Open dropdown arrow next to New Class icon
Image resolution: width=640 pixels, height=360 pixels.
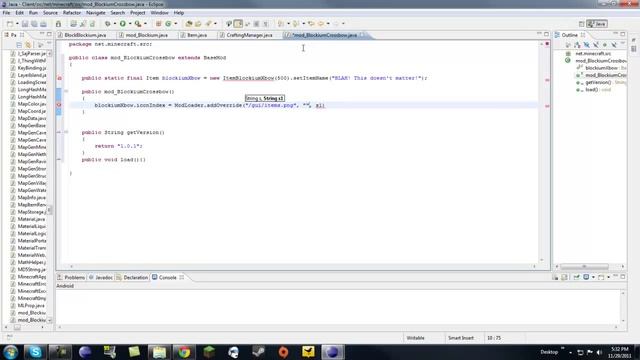(x=176, y=24)
